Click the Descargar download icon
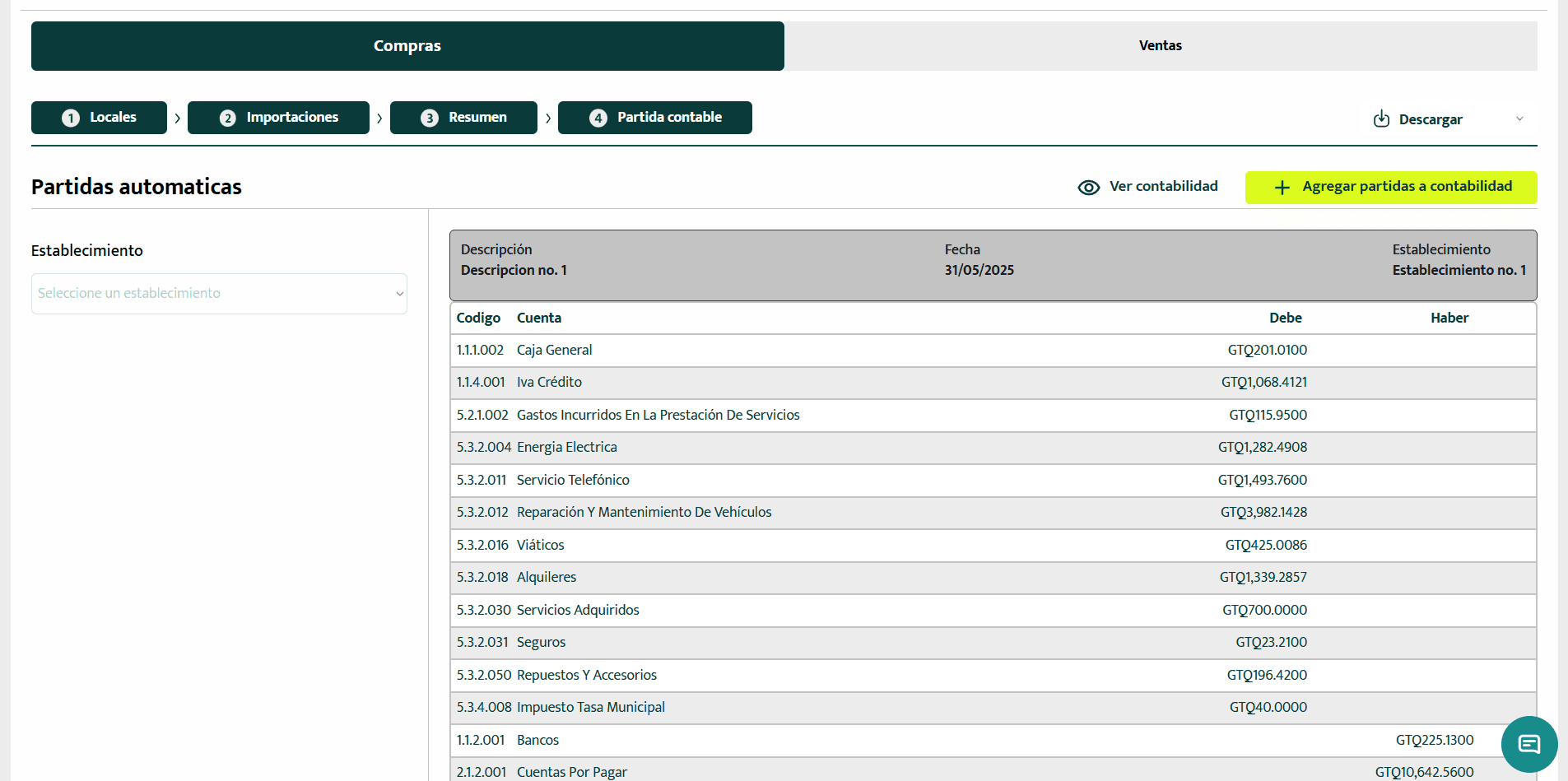 (x=1382, y=119)
